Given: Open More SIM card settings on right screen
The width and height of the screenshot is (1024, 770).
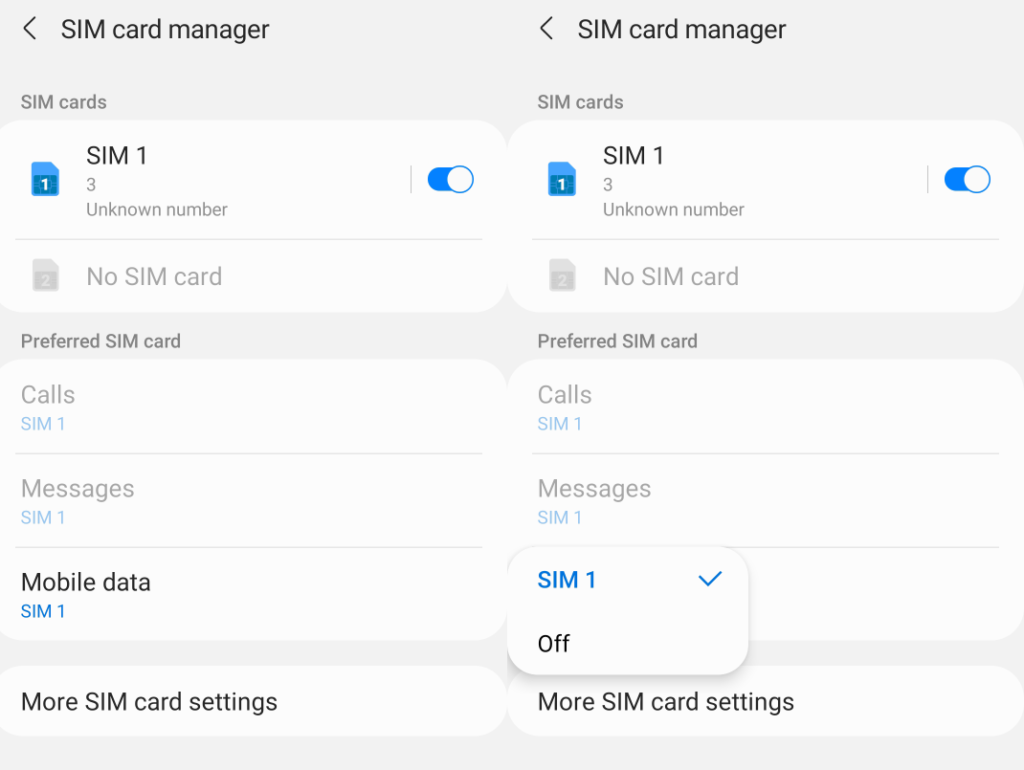Looking at the screenshot, I should point(765,701).
